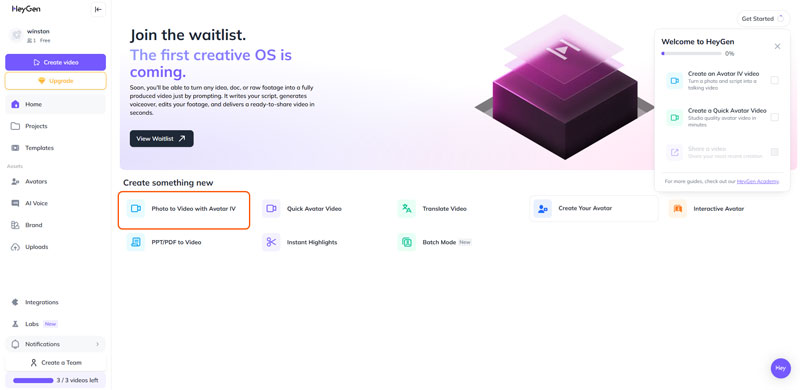Expand the Notifications chevron
This screenshot has height=390, width=800.
[x=97, y=345]
